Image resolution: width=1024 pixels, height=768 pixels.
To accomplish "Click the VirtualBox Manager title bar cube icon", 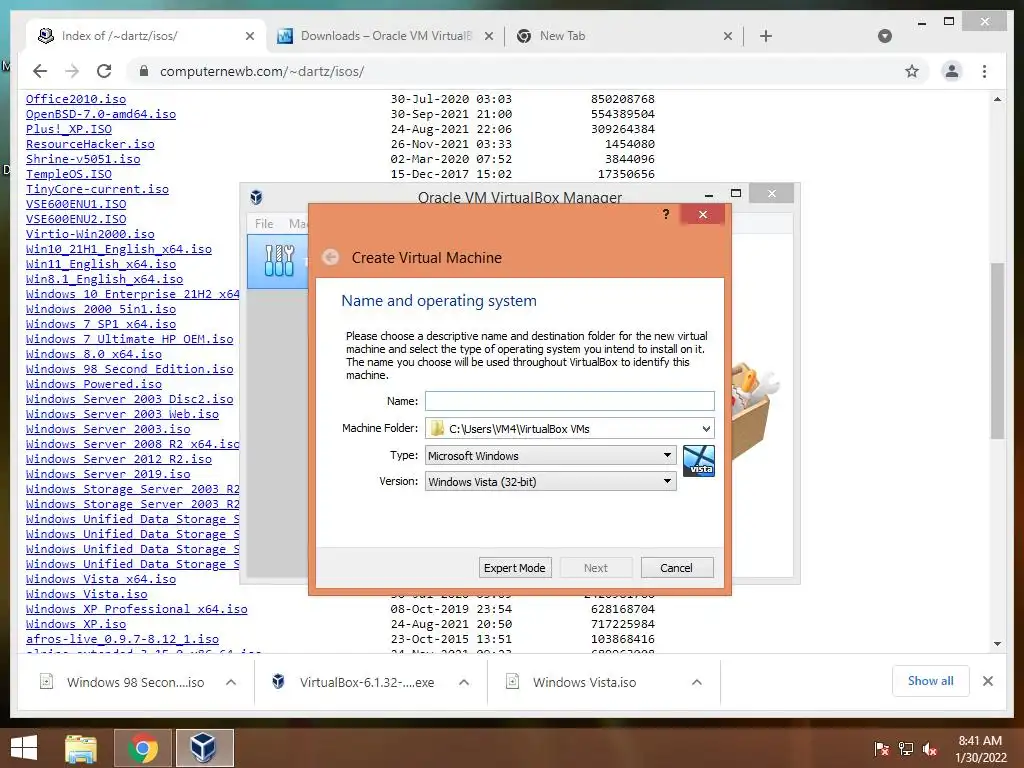I will tap(256, 197).
